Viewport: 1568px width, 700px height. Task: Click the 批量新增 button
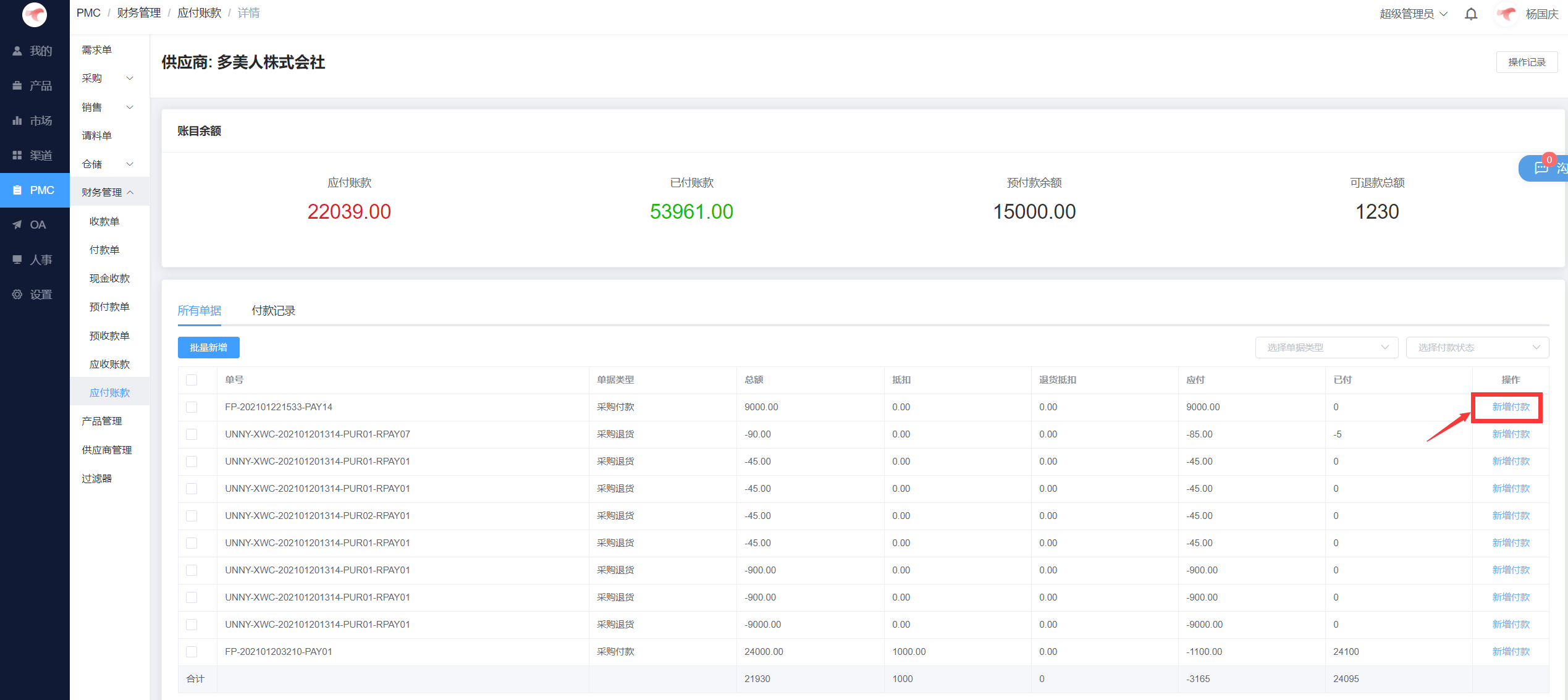[208, 347]
